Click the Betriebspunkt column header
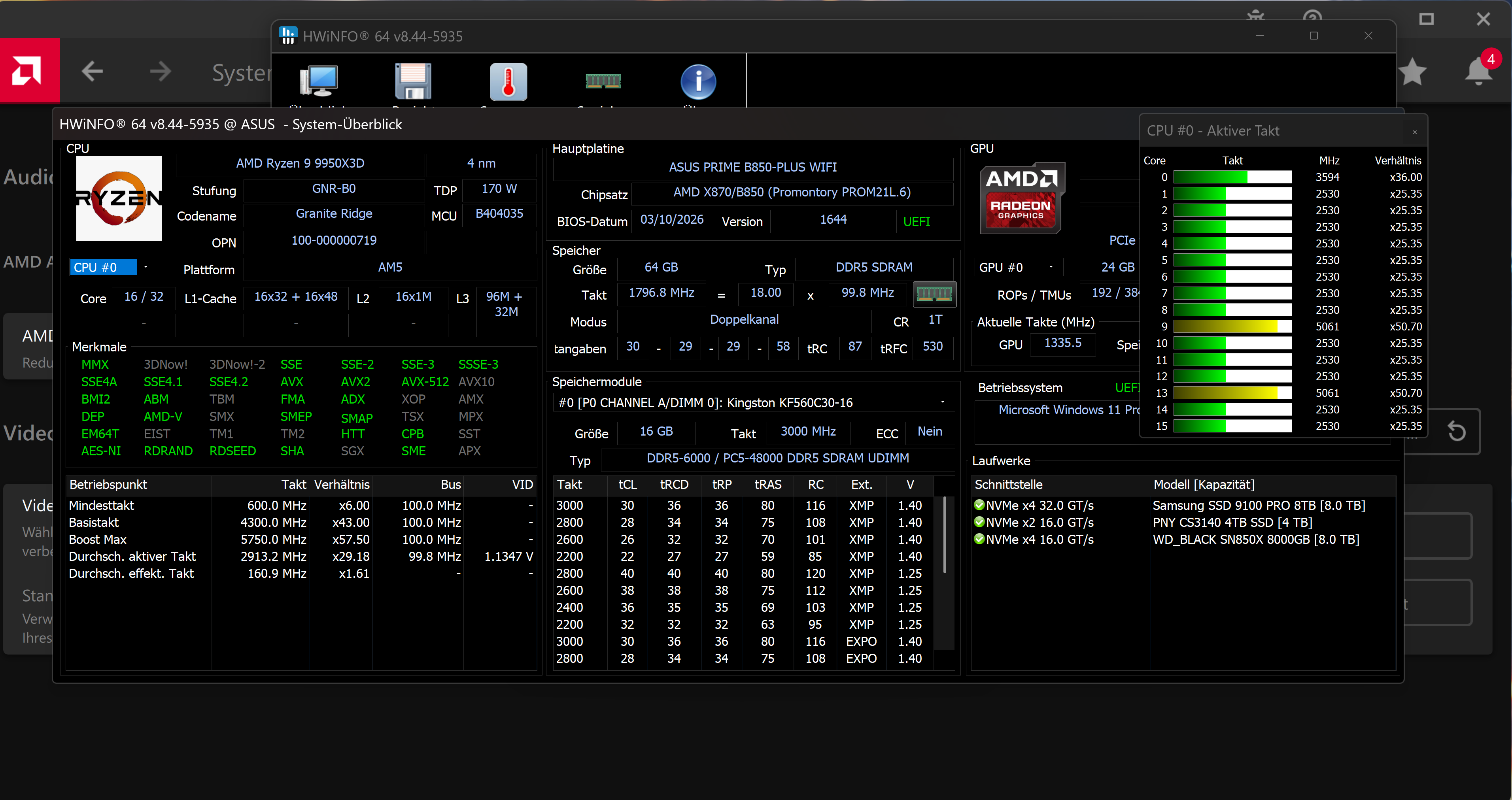This screenshot has width=1512, height=800. (138, 485)
